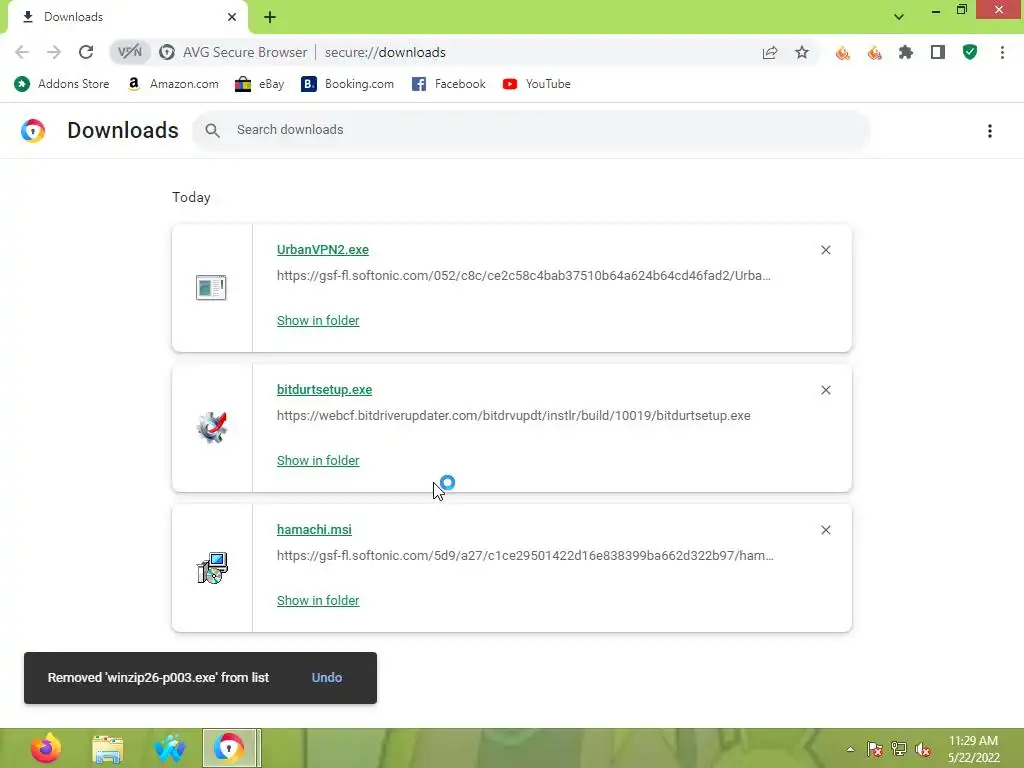The image size is (1024, 768).
Task: Show UrbanVPN2.exe in folder
Action: [x=318, y=321]
